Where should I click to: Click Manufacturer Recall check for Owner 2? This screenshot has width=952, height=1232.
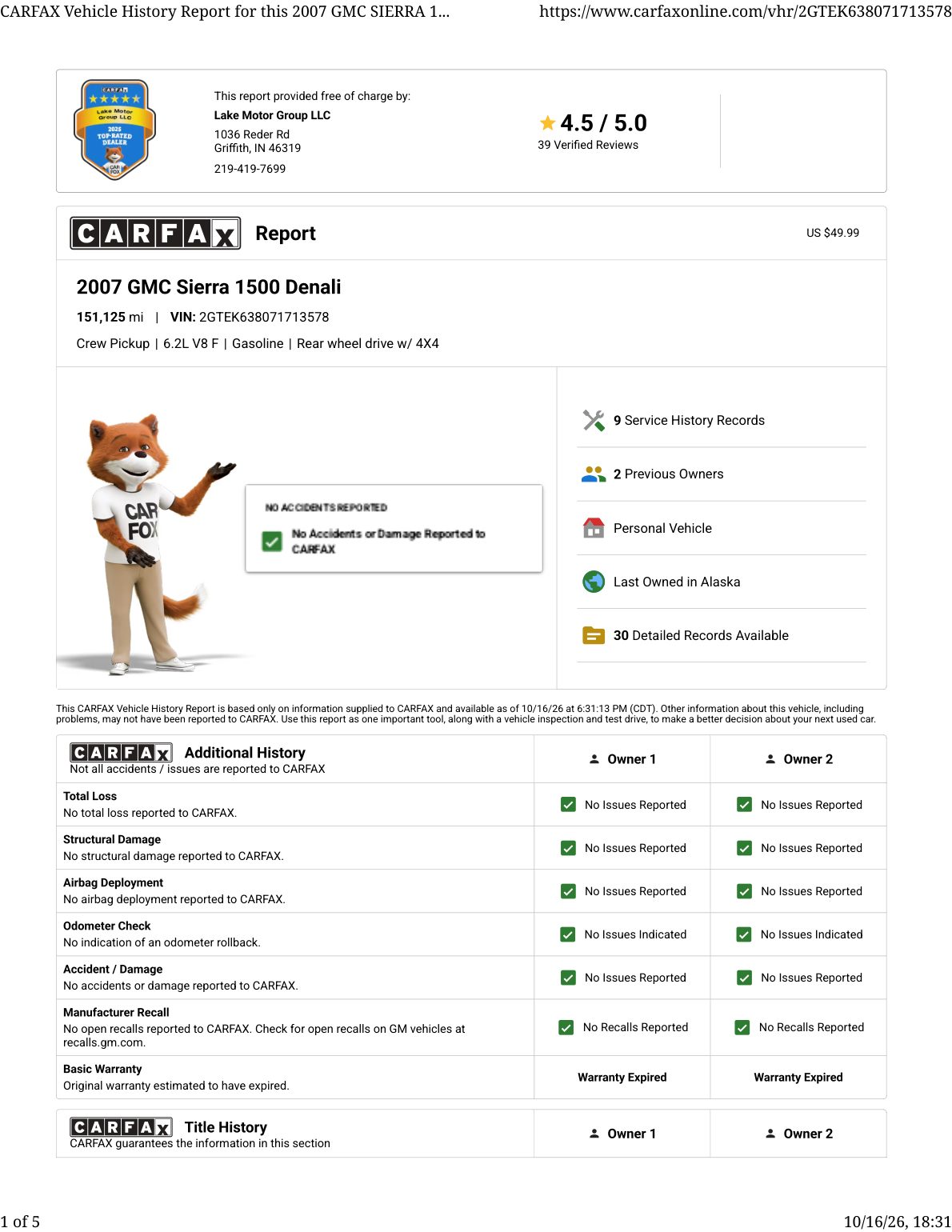point(742,1027)
